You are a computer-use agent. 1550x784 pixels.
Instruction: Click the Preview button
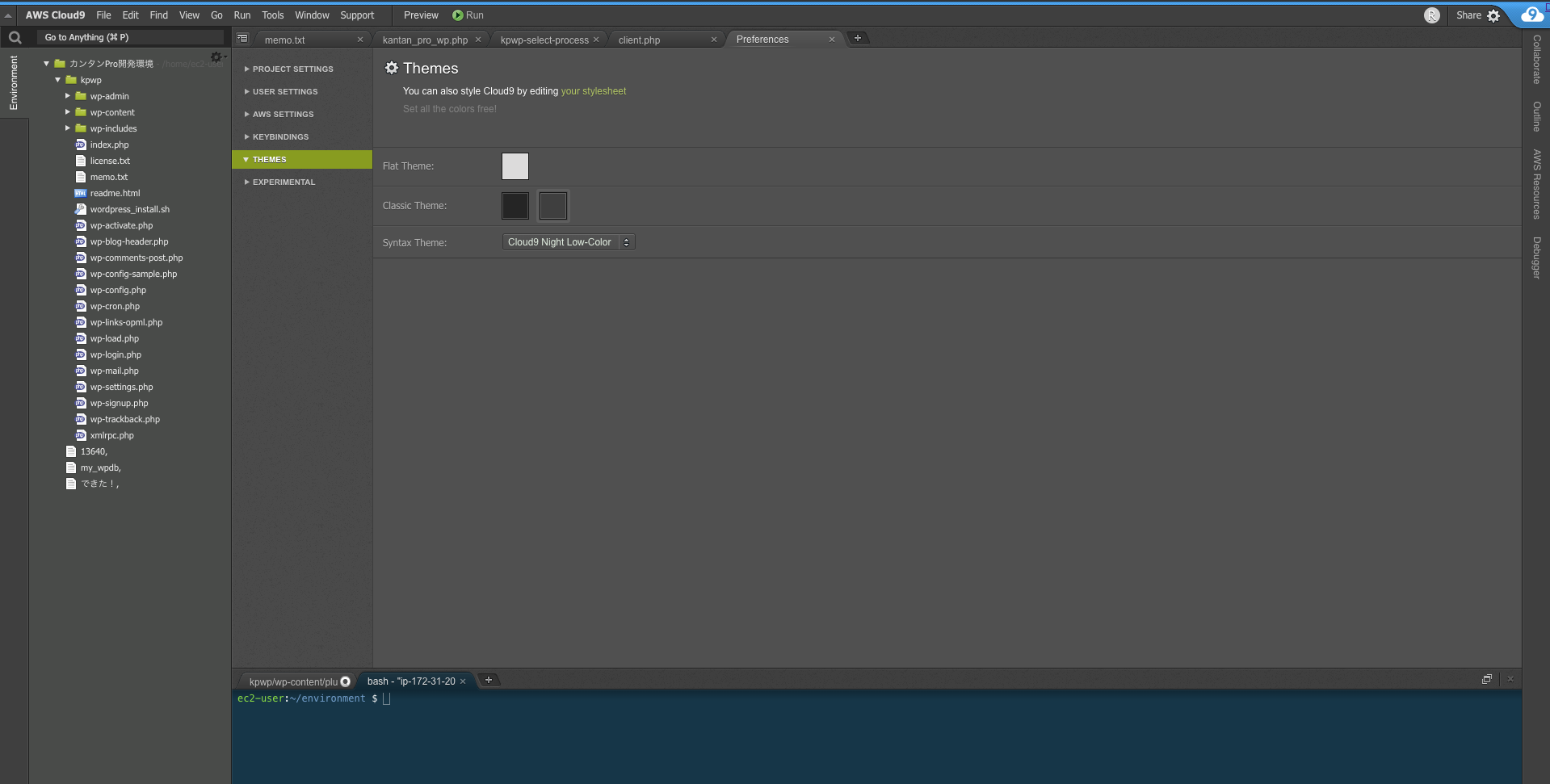click(x=421, y=15)
